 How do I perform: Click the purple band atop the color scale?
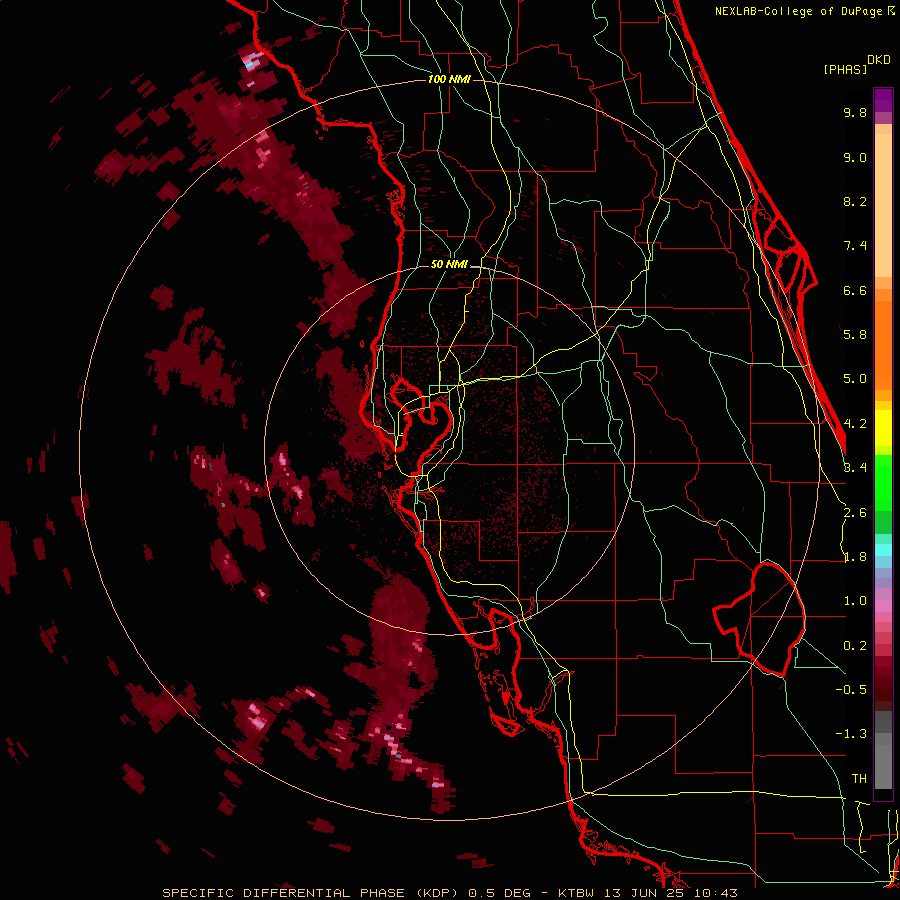(883, 100)
